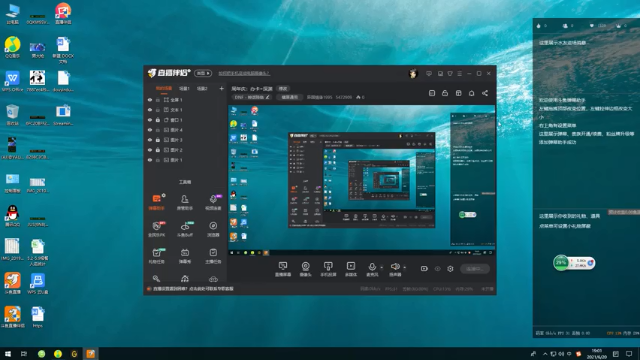This screenshot has height=360, width=640.
Task: Open the room manager assistant tool
Action: click(184, 202)
